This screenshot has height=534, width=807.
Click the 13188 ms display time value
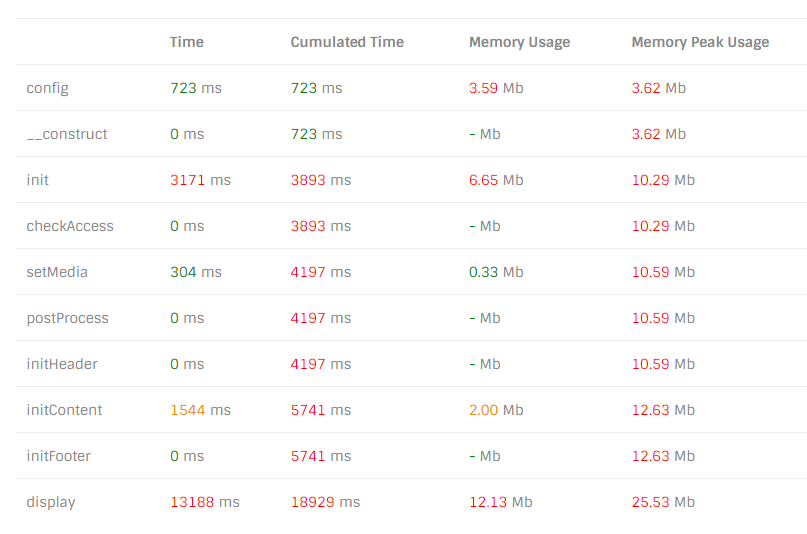point(205,502)
